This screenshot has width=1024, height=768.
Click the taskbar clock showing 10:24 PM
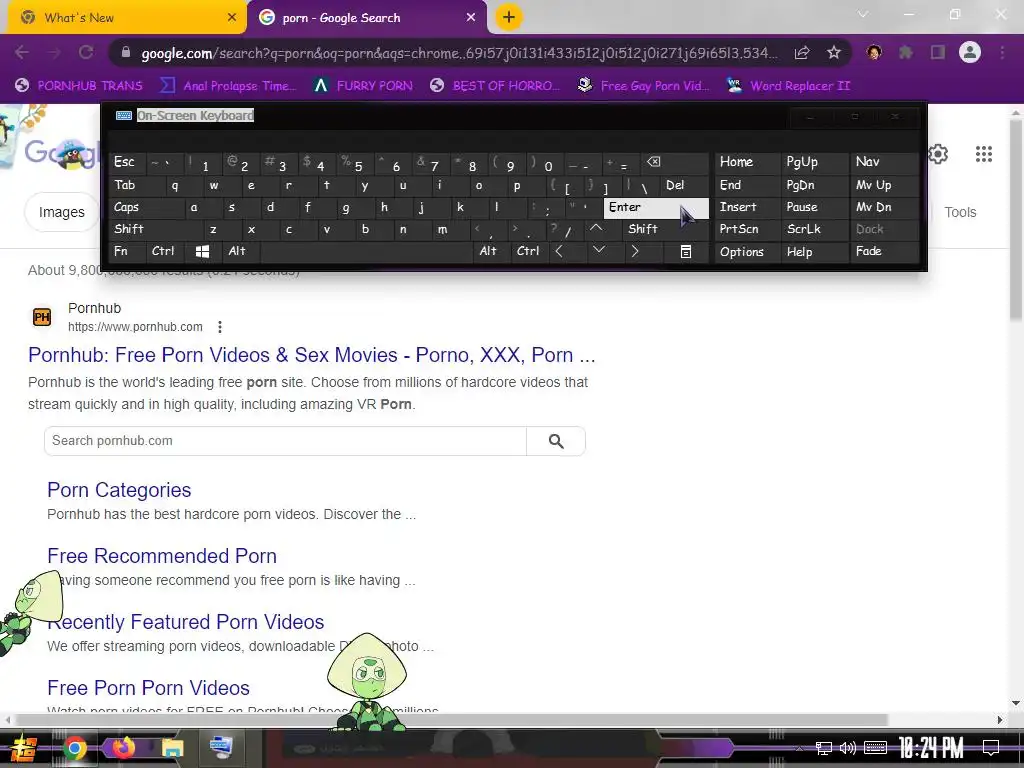[931, 748]
